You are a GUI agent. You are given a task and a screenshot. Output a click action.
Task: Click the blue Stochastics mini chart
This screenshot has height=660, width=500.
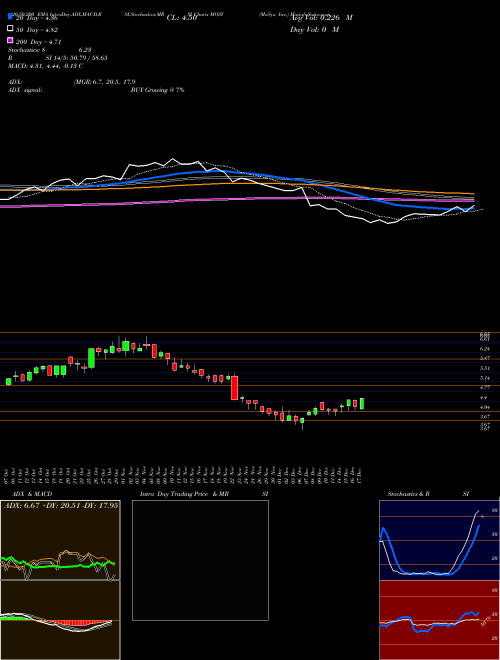(439, 540)
